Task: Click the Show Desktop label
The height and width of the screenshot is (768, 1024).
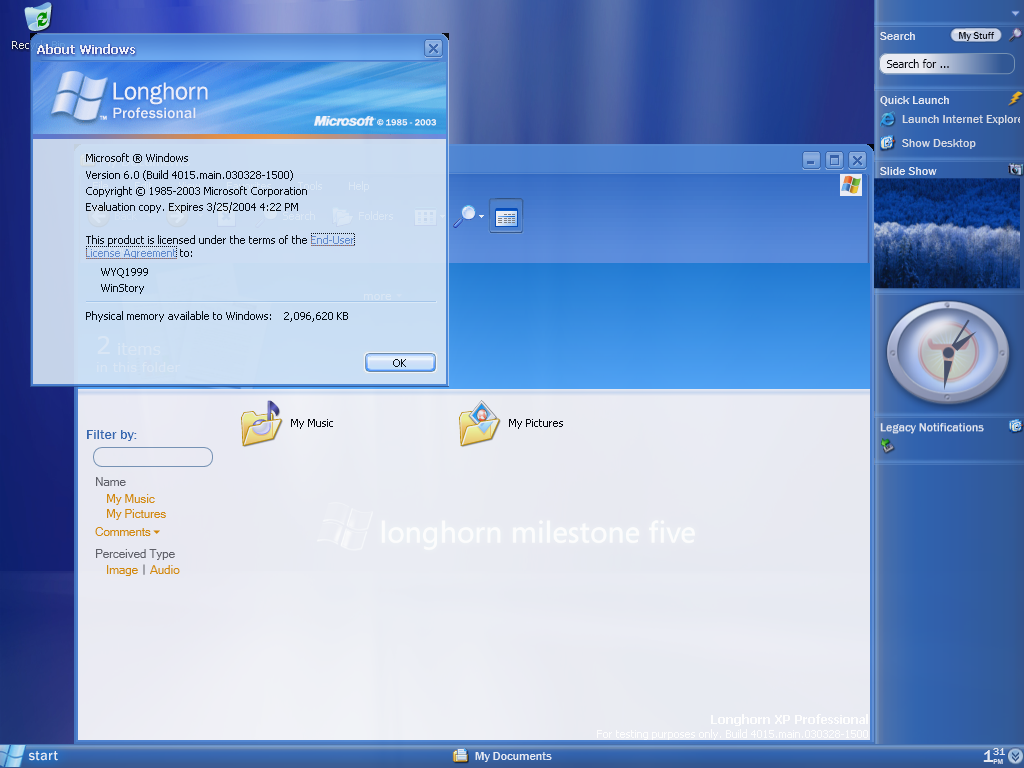Action: click(x=938, y=143)
